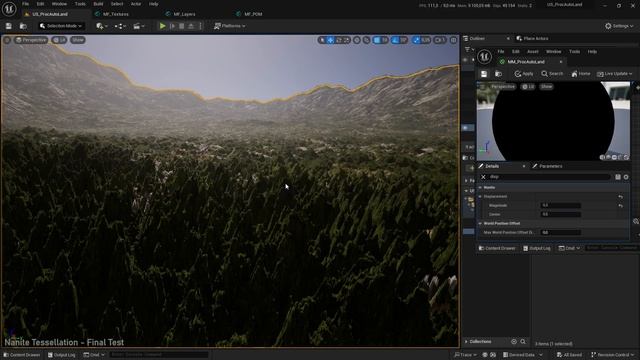Collapse the World Position Offset section
Viewport: 640px width, 360px height.
(480, 223)
